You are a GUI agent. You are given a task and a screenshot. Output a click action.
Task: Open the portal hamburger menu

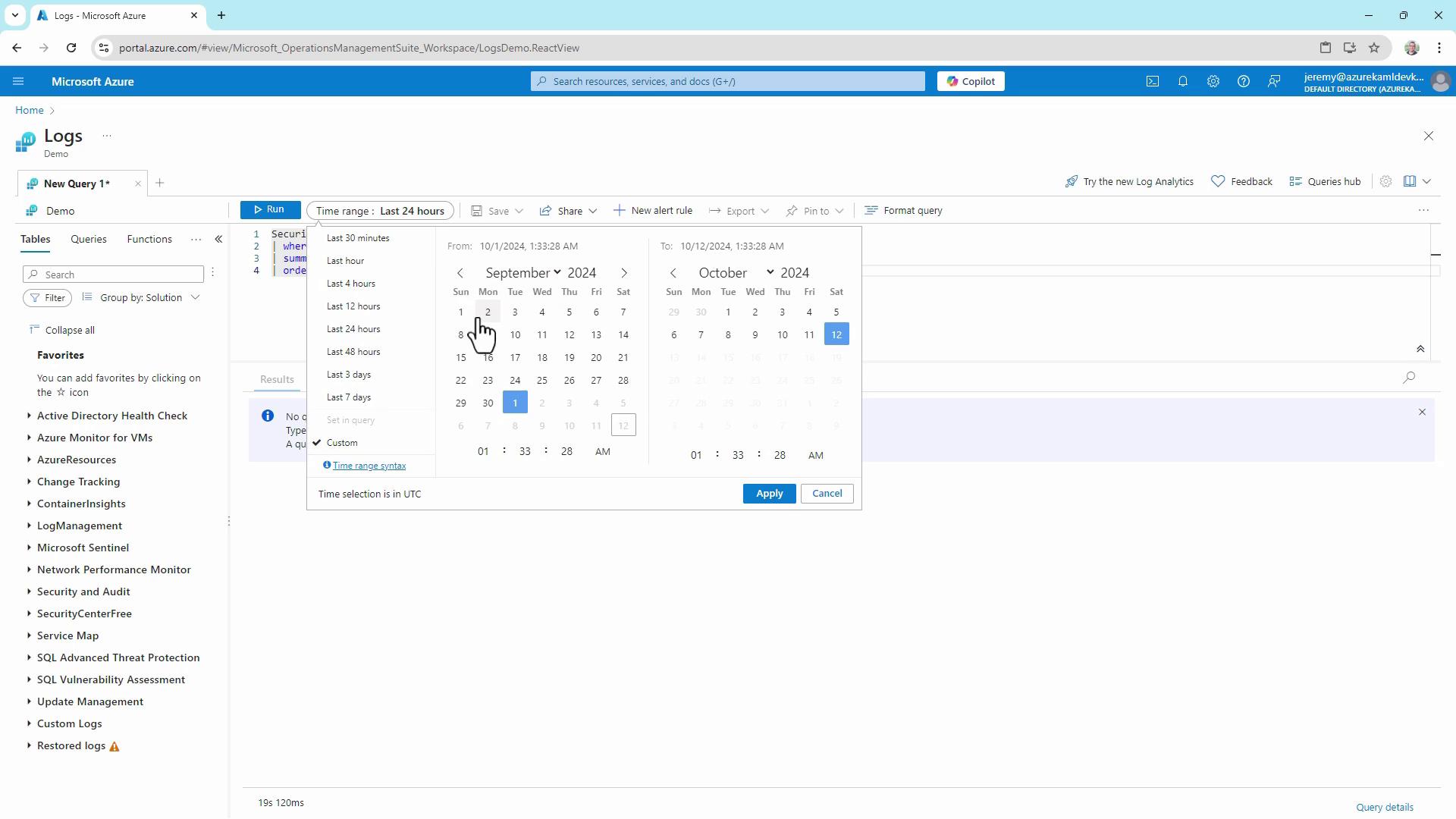[x=18, y=81]
